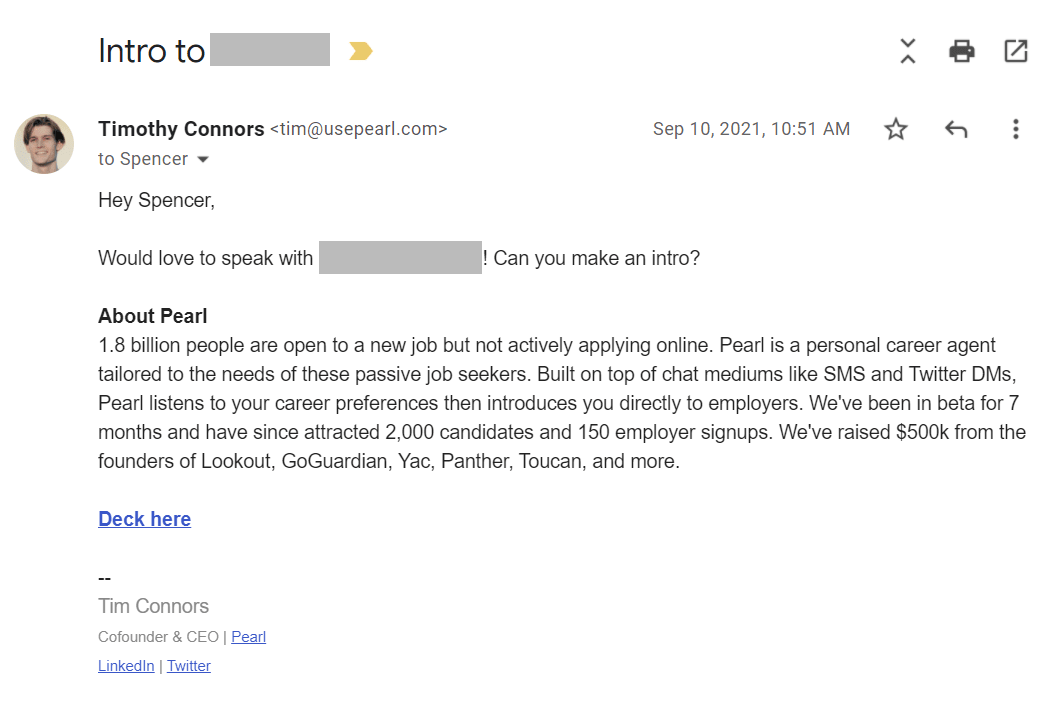This screenshot has width=1061, height=703.
Task: Click the collapse all messages icon
Action: [x=907, y=51]
